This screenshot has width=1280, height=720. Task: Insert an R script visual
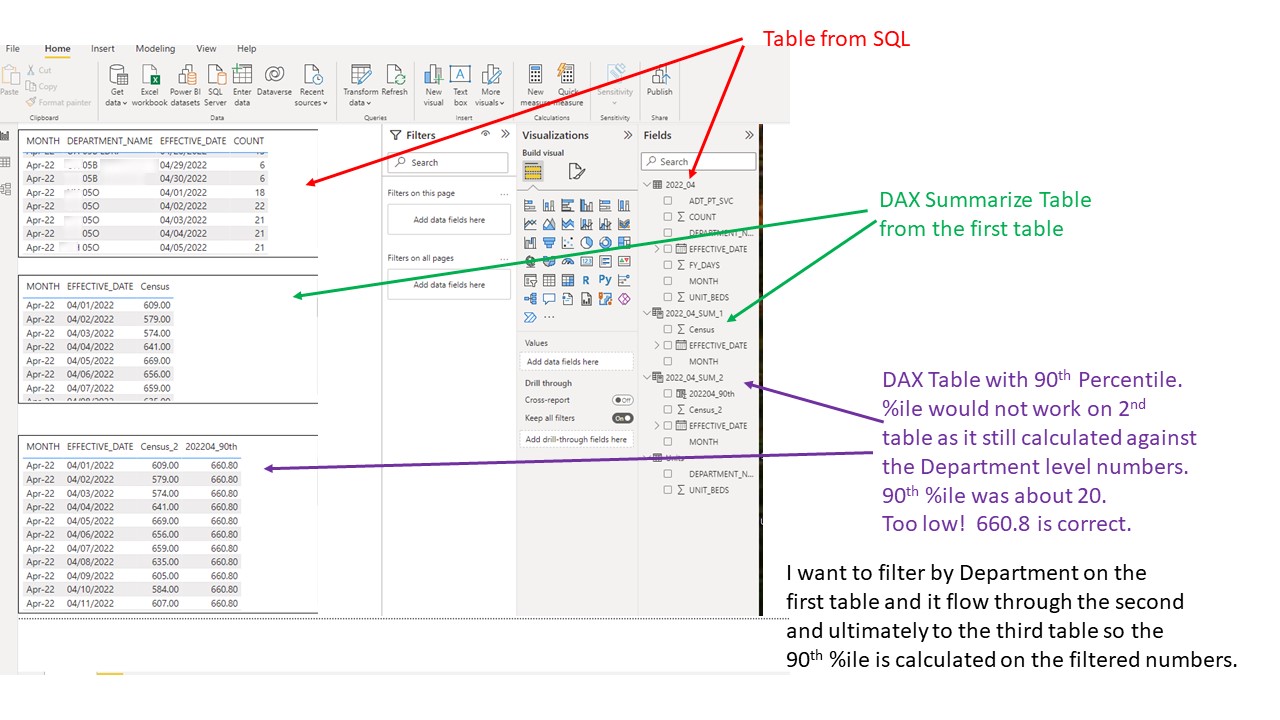(x=586, y=280)
